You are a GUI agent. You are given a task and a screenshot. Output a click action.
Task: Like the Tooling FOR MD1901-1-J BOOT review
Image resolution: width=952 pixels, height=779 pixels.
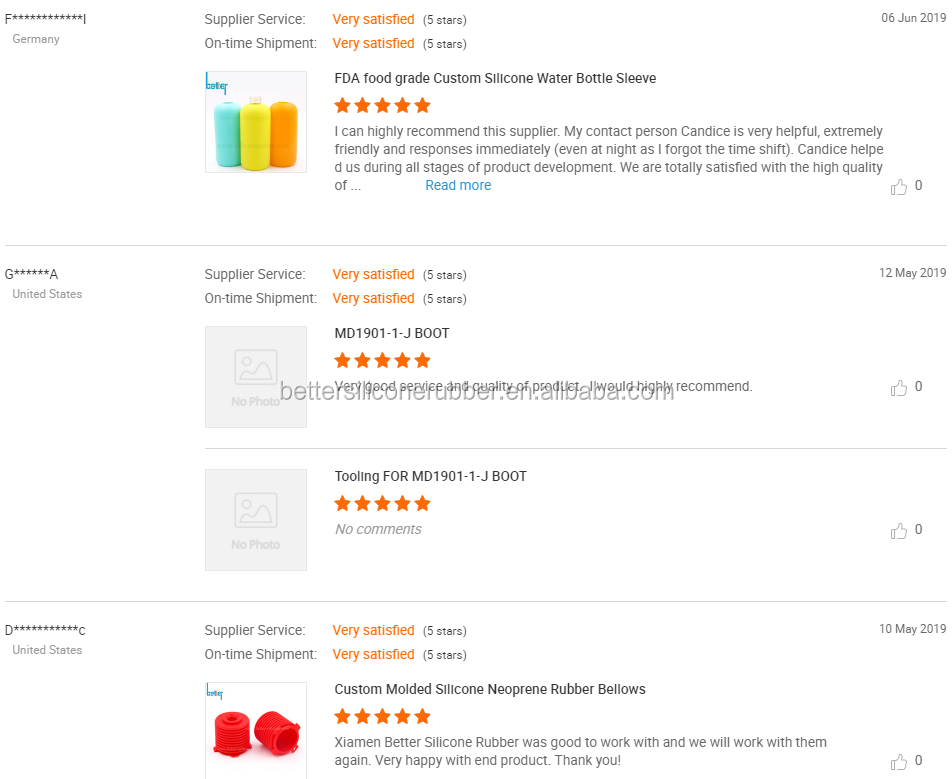[899, 531]
